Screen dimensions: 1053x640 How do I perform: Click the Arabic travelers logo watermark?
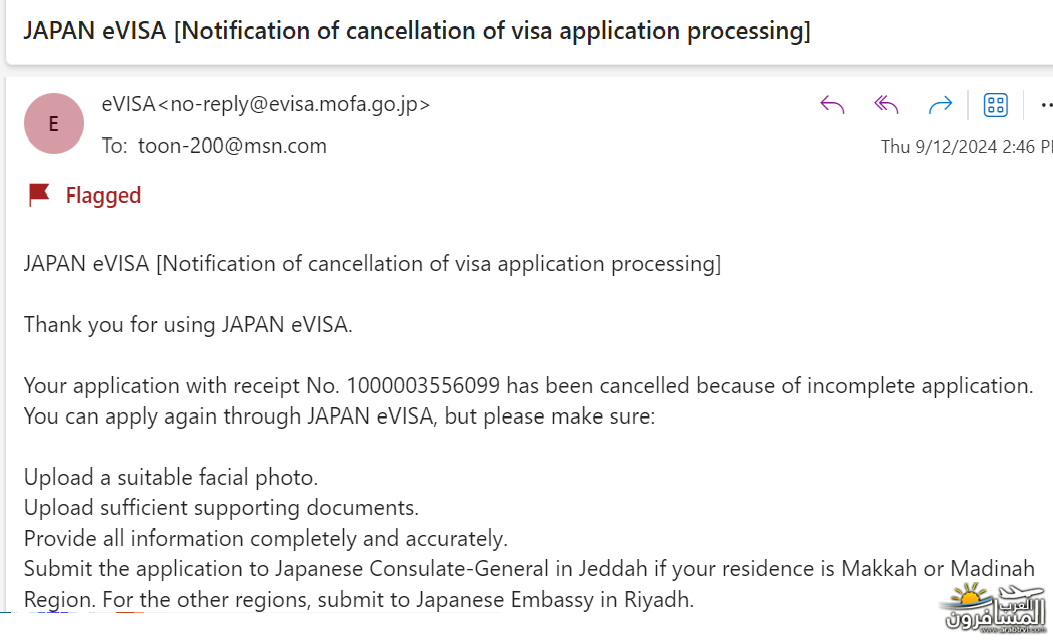[x=994, y=609]
